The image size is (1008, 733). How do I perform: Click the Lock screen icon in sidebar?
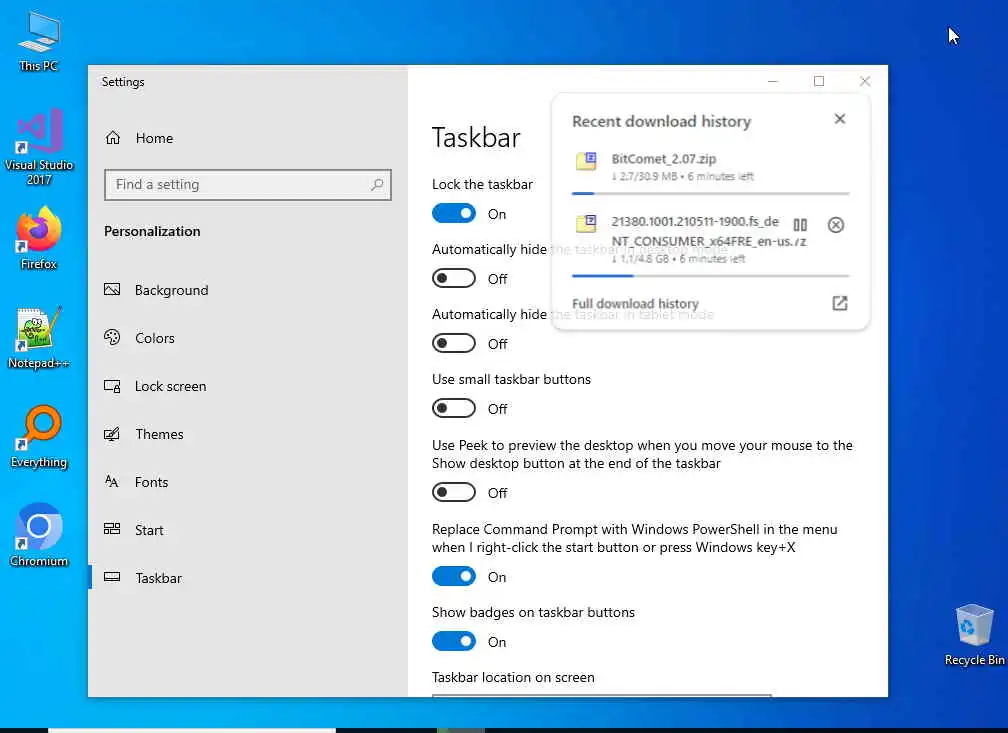112,386
